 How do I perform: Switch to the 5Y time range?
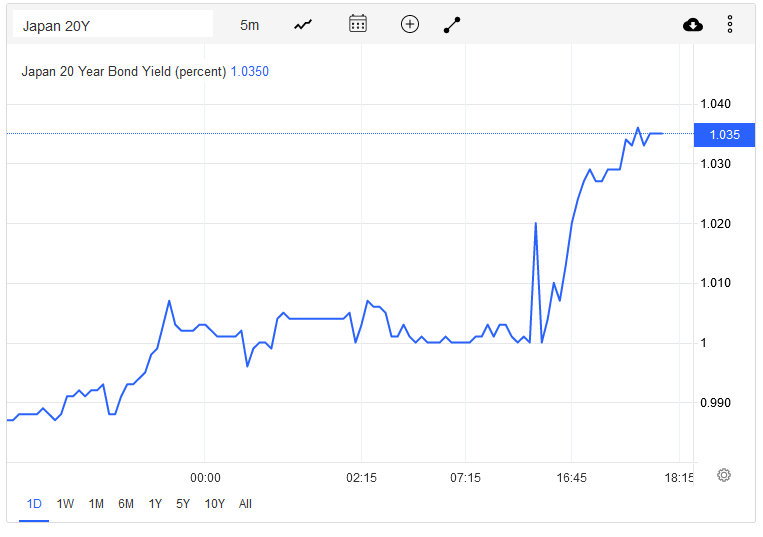(x=183, y=504)
